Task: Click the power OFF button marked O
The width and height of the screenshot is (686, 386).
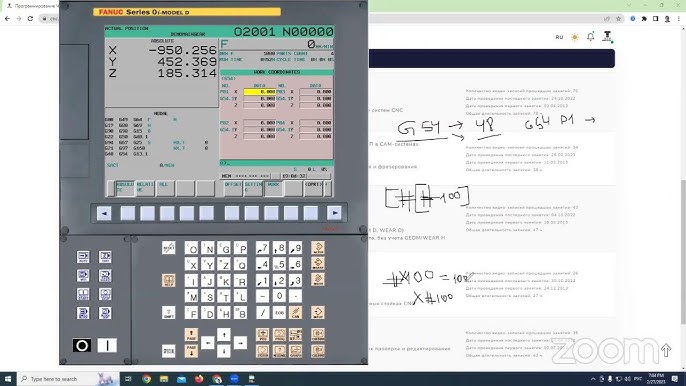Action: tap(82, 346)
